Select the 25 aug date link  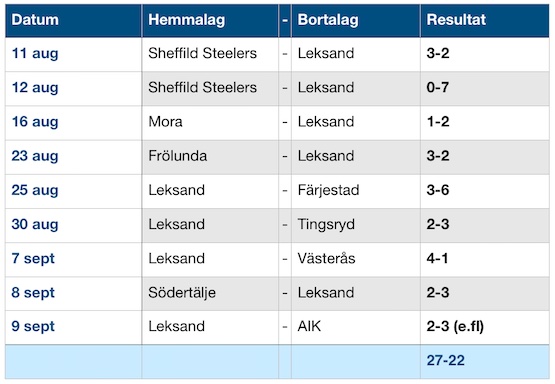(x=35, y=190)
